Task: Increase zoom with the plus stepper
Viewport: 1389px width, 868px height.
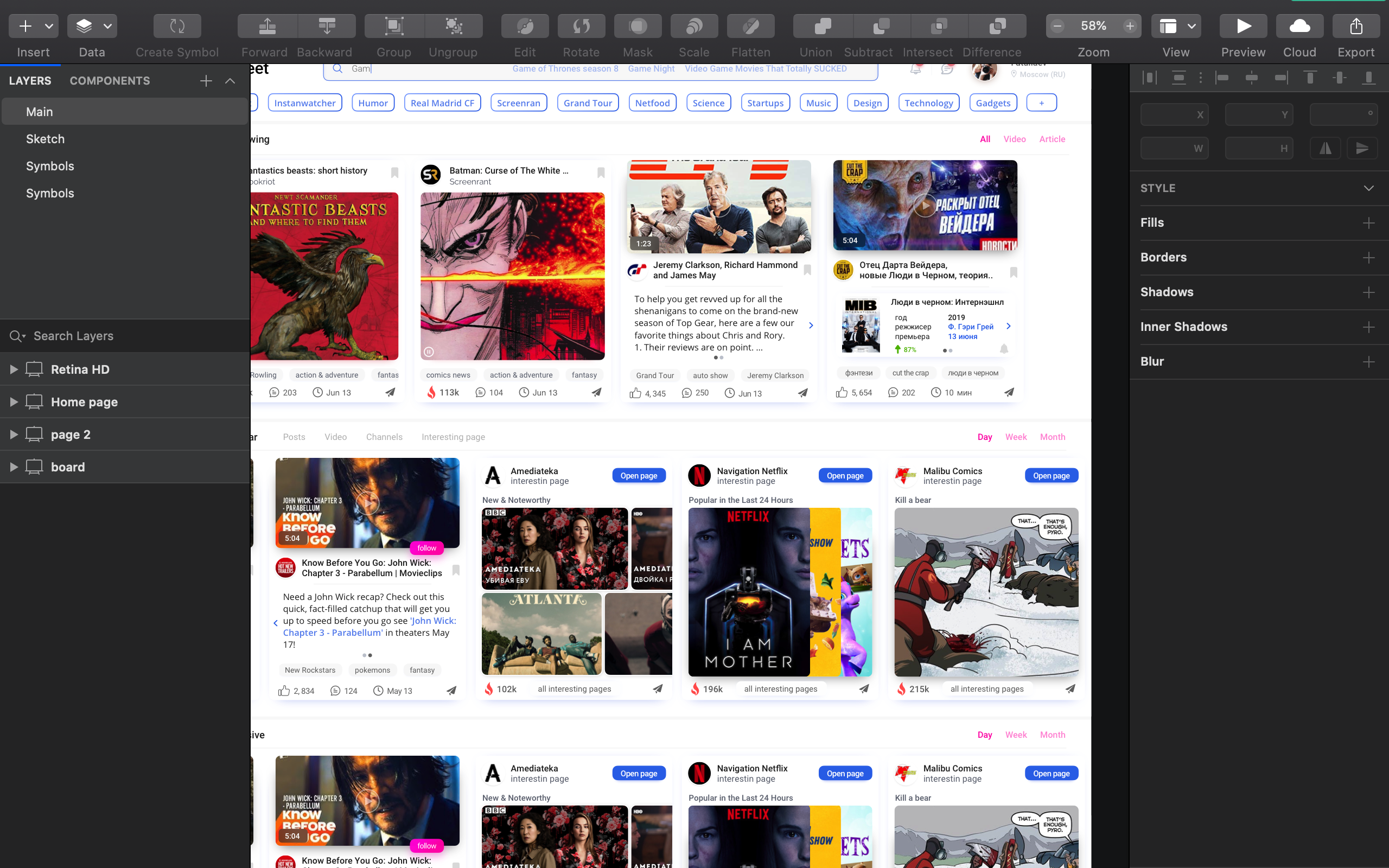Action: tap(1130, 27)
